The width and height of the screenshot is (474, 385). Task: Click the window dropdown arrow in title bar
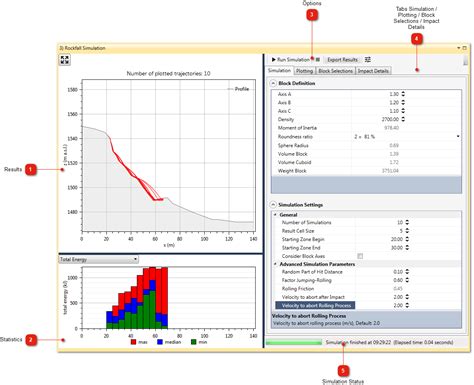tap(459, 48)
